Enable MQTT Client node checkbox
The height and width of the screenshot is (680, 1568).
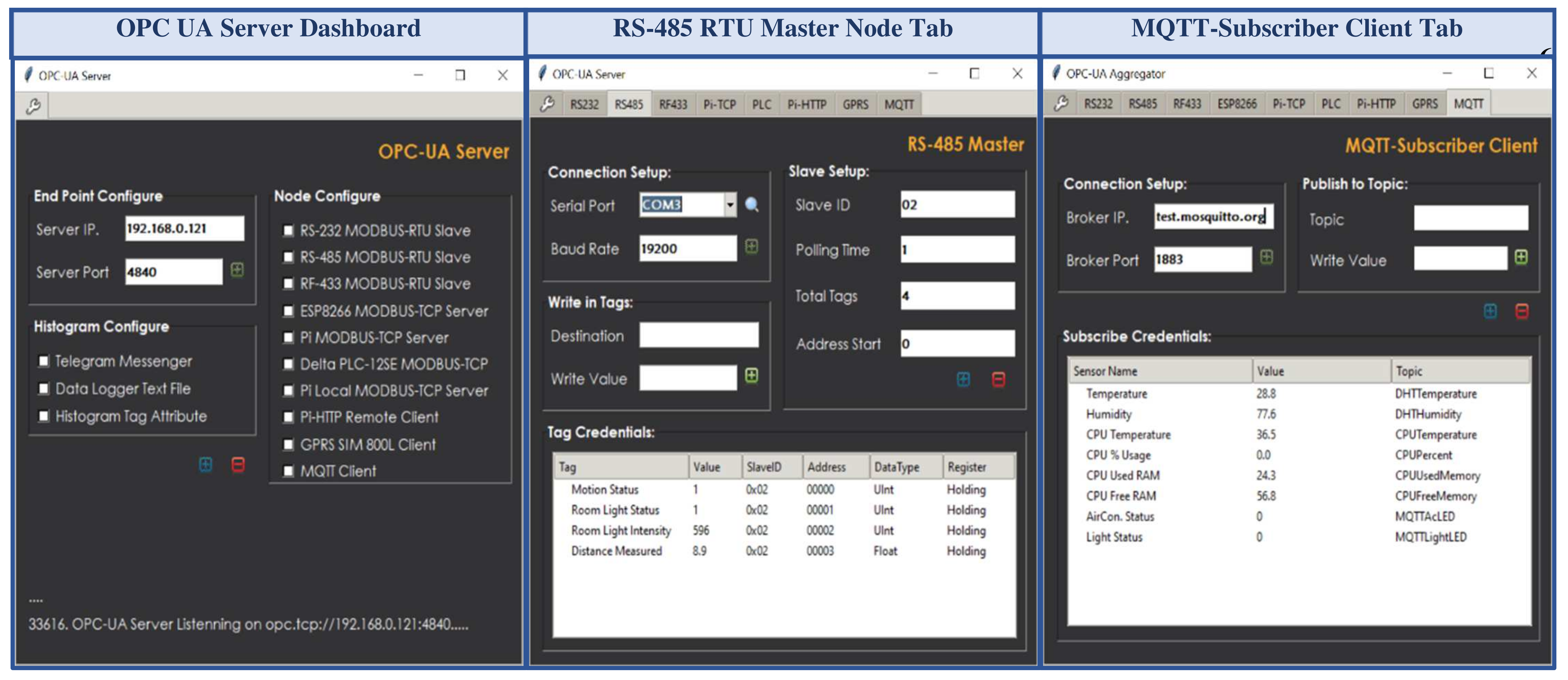(x=288, y=471)
